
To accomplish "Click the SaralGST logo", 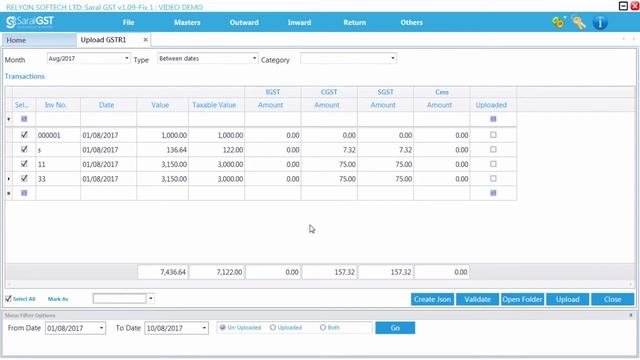I will click(x=29, y=22).
